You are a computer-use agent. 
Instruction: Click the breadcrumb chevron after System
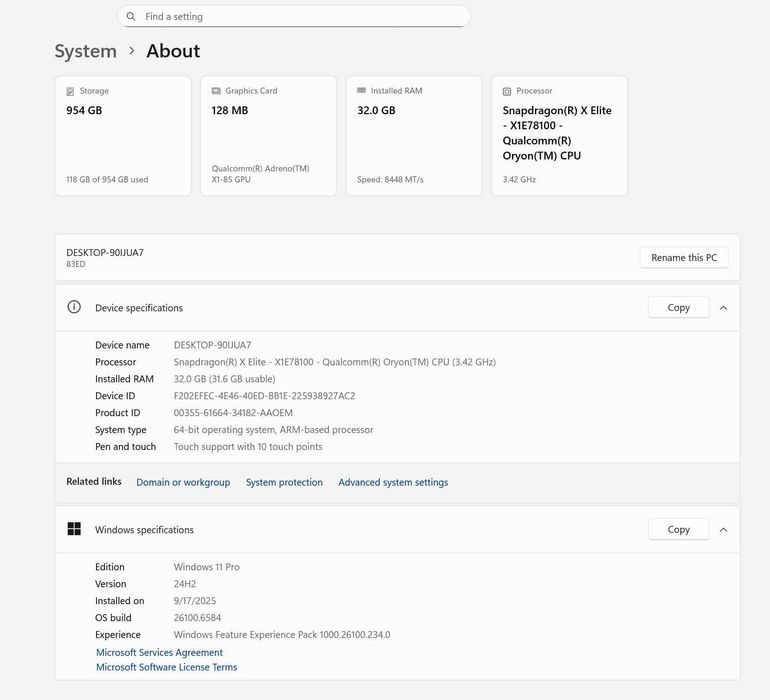point(131,51)
